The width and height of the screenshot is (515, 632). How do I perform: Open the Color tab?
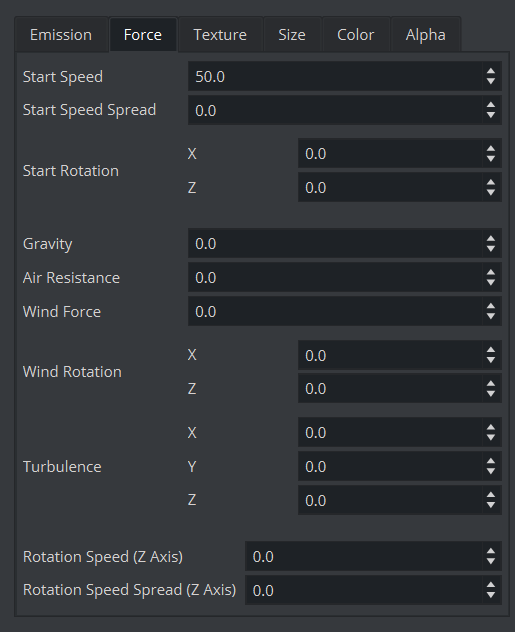point(356,35)
